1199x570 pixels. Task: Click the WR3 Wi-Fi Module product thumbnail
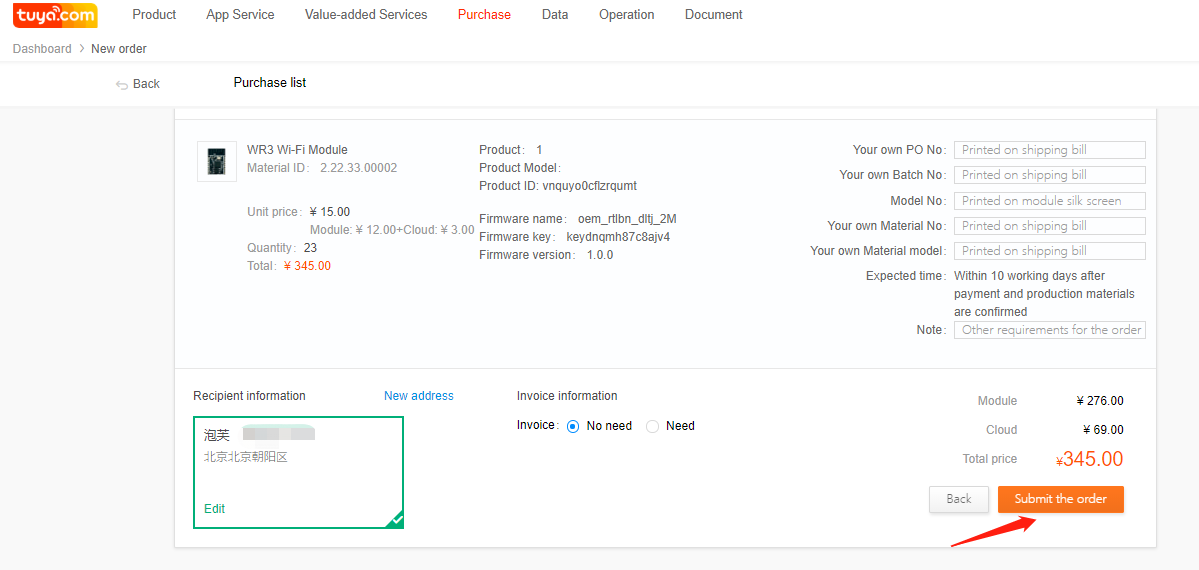coord(217,161)
